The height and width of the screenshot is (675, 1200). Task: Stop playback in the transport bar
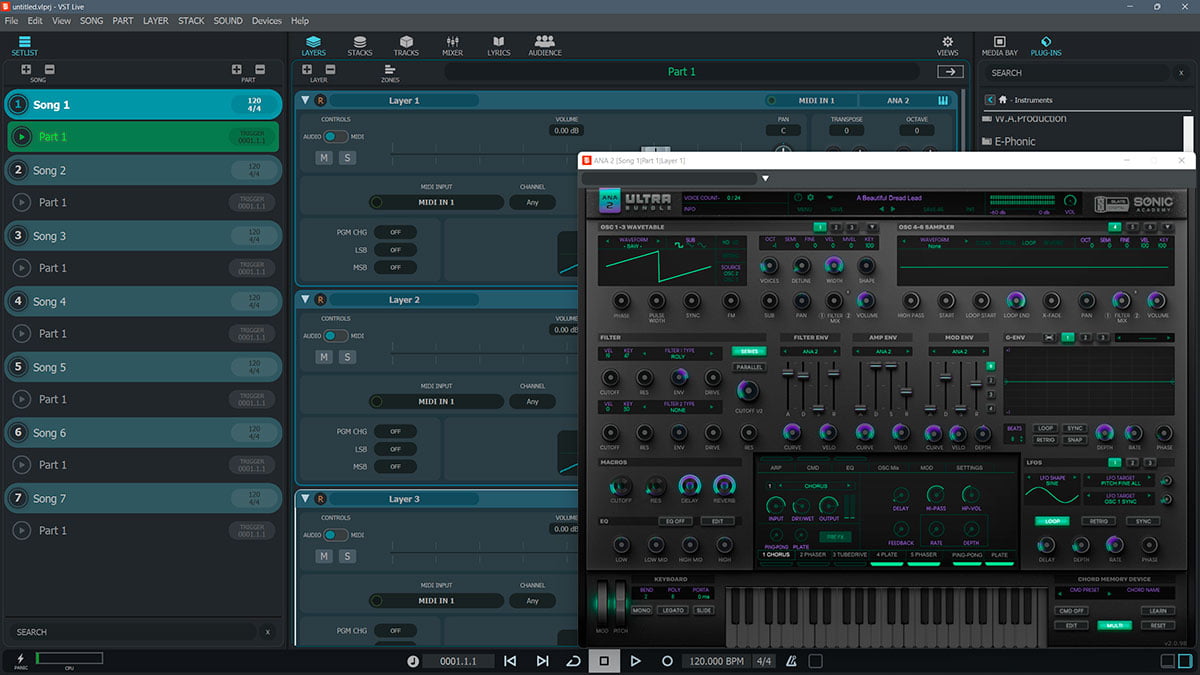[x=604, y=661]
